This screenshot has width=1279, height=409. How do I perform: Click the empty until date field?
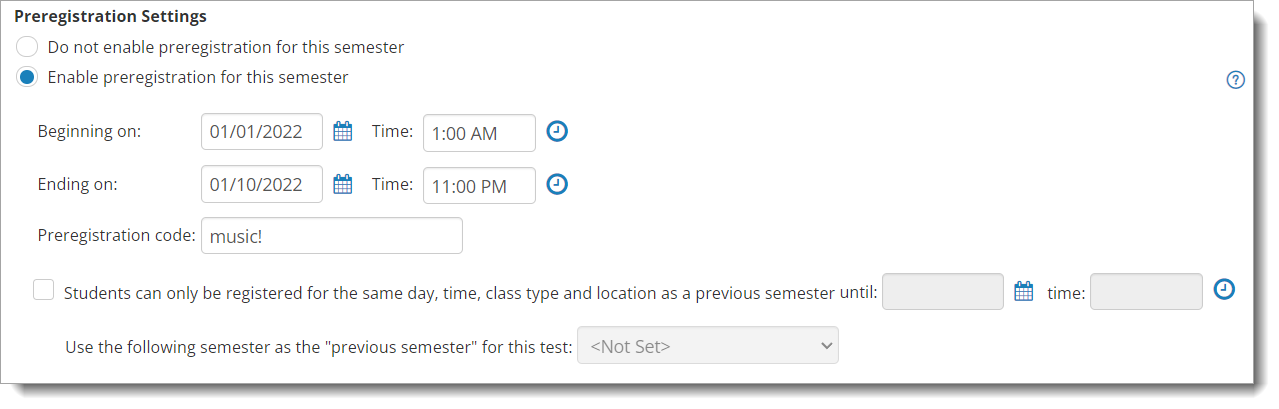pos(943,291)
